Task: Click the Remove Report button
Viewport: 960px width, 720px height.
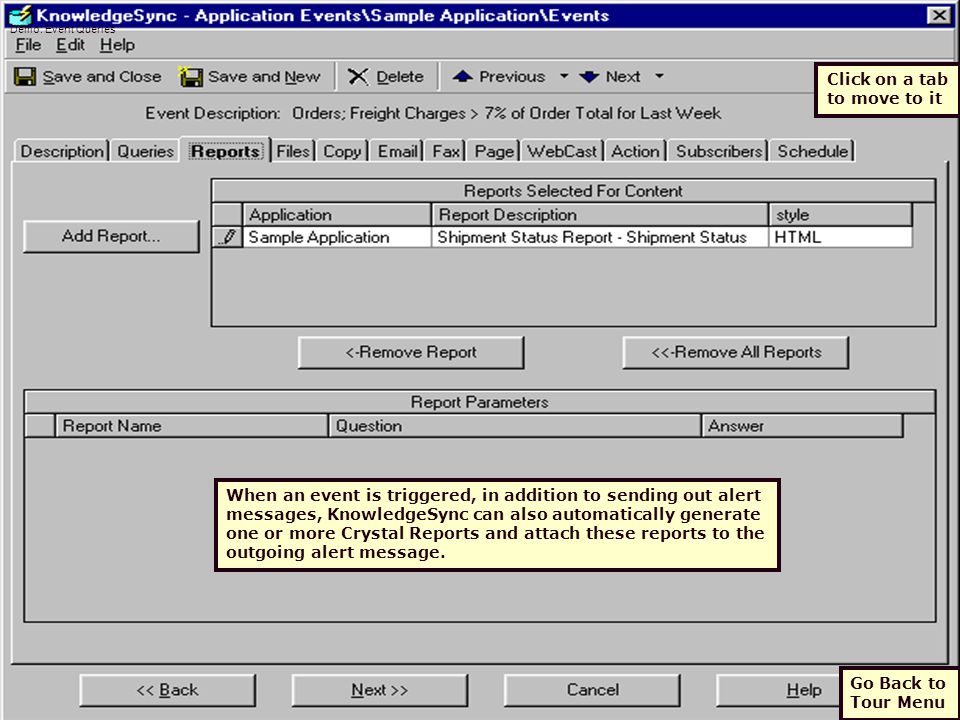Action: [411, 353]
